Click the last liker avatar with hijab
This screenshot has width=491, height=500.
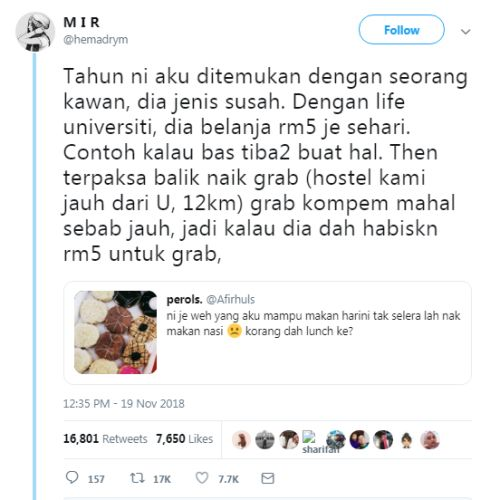[430, 440]
